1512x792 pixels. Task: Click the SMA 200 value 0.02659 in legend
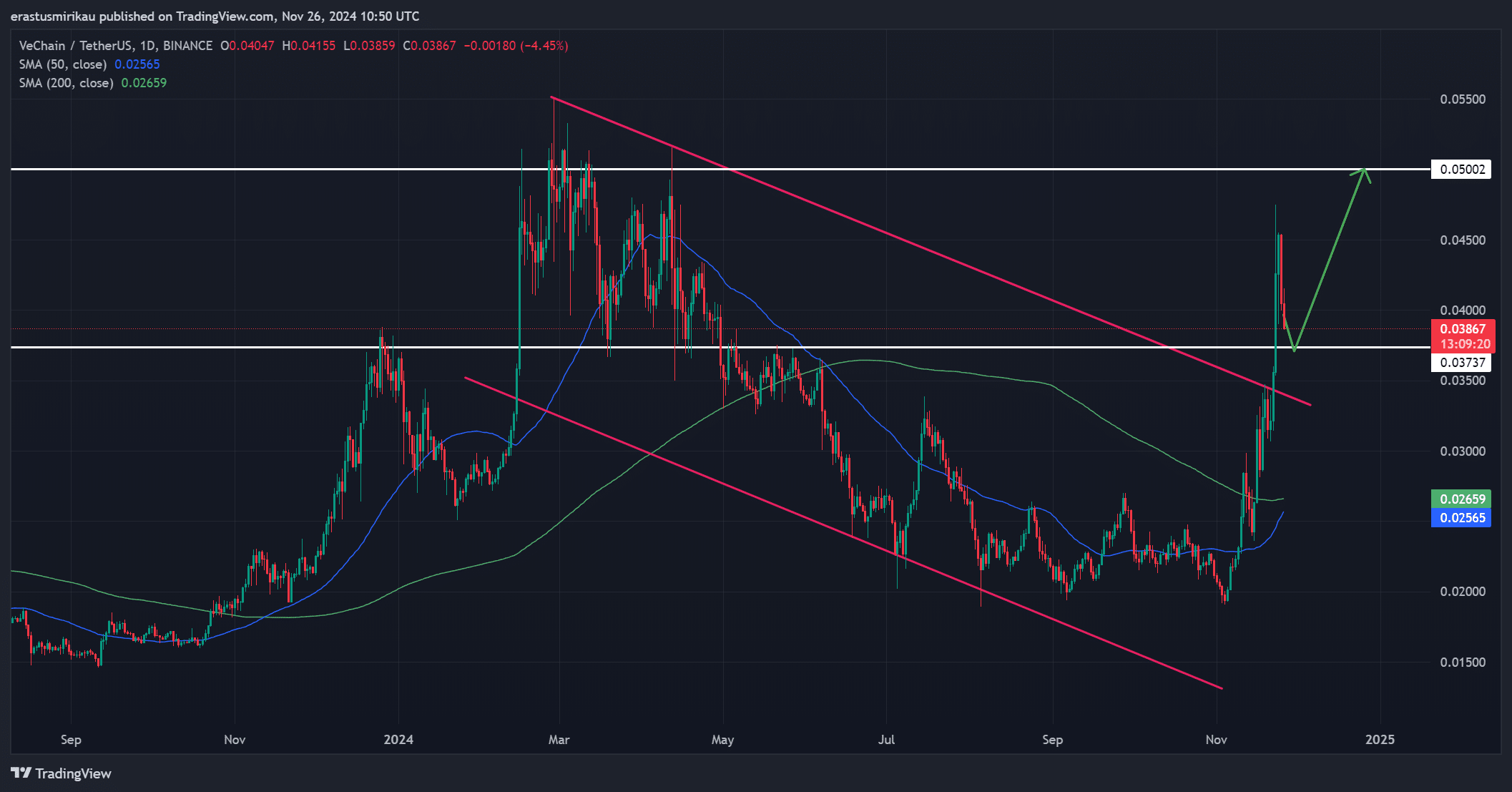(x=144, y=83)
